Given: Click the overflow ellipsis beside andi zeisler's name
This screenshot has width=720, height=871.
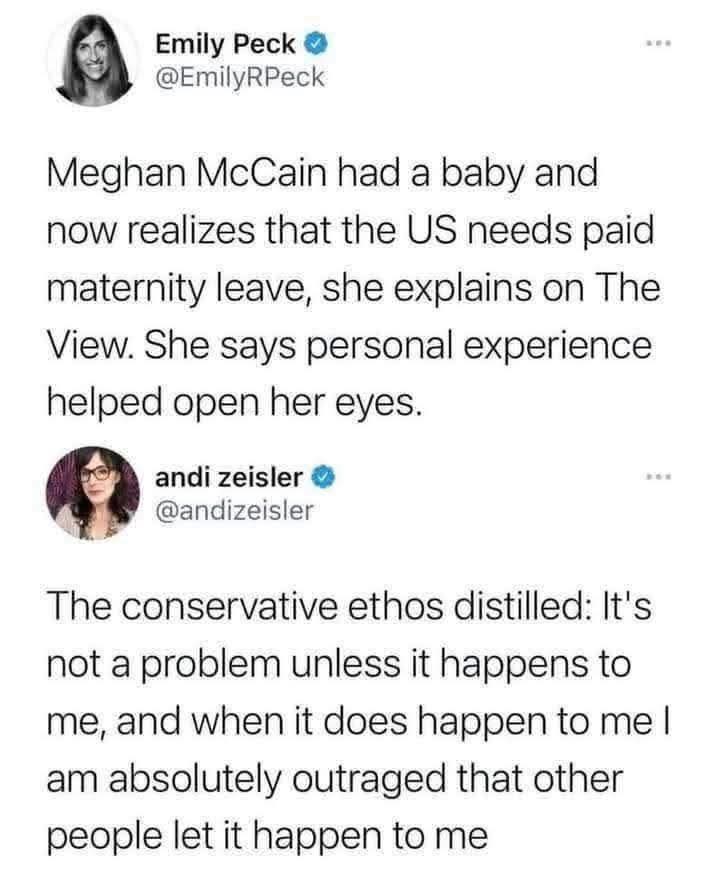Looking at the screenshot, I should [x=657, y=476].
